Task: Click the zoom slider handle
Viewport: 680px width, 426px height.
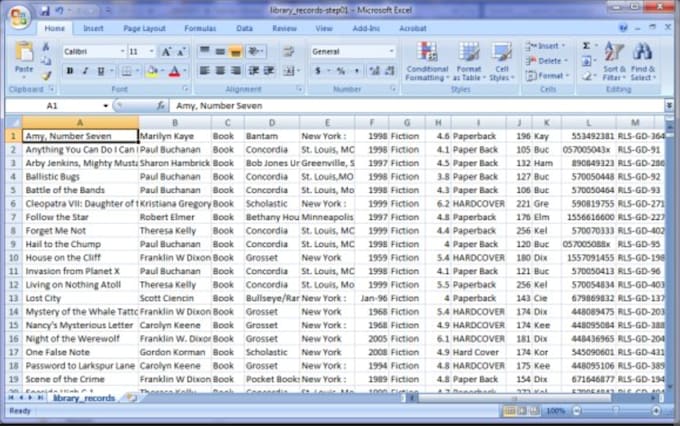Action: (615, 410)
